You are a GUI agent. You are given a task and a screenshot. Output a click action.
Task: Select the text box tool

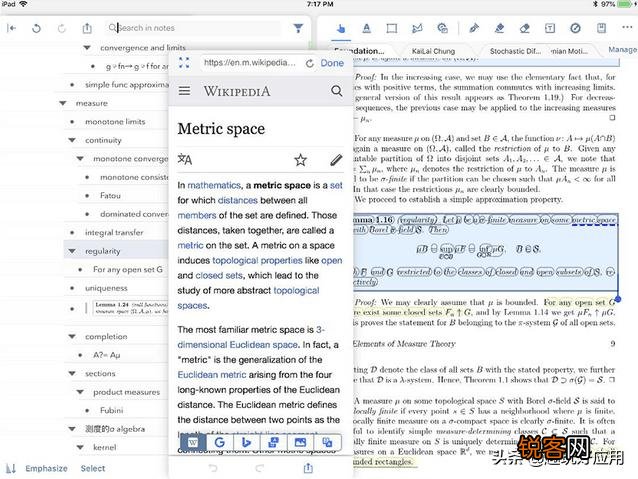click(x=550, y=28)
